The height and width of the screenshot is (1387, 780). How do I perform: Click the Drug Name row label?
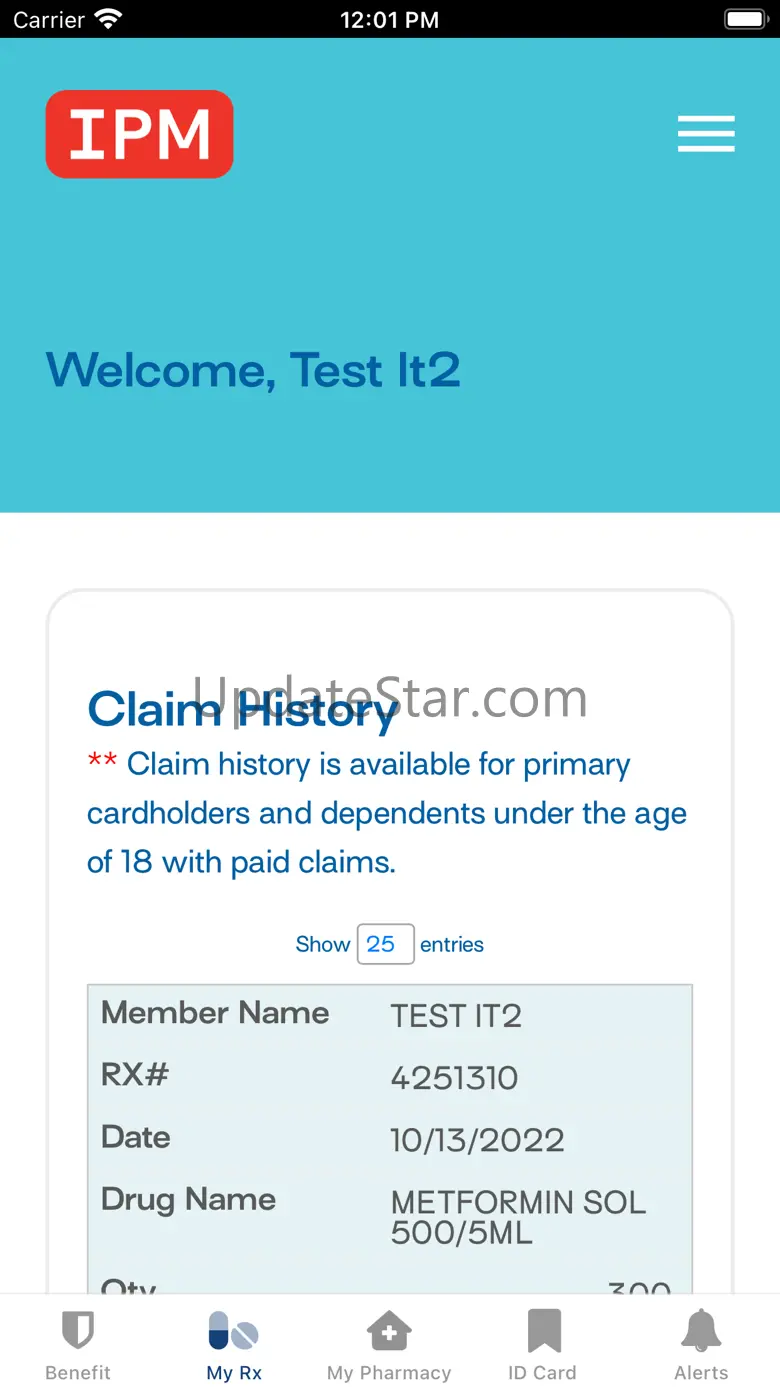[x=188, y=1199]
